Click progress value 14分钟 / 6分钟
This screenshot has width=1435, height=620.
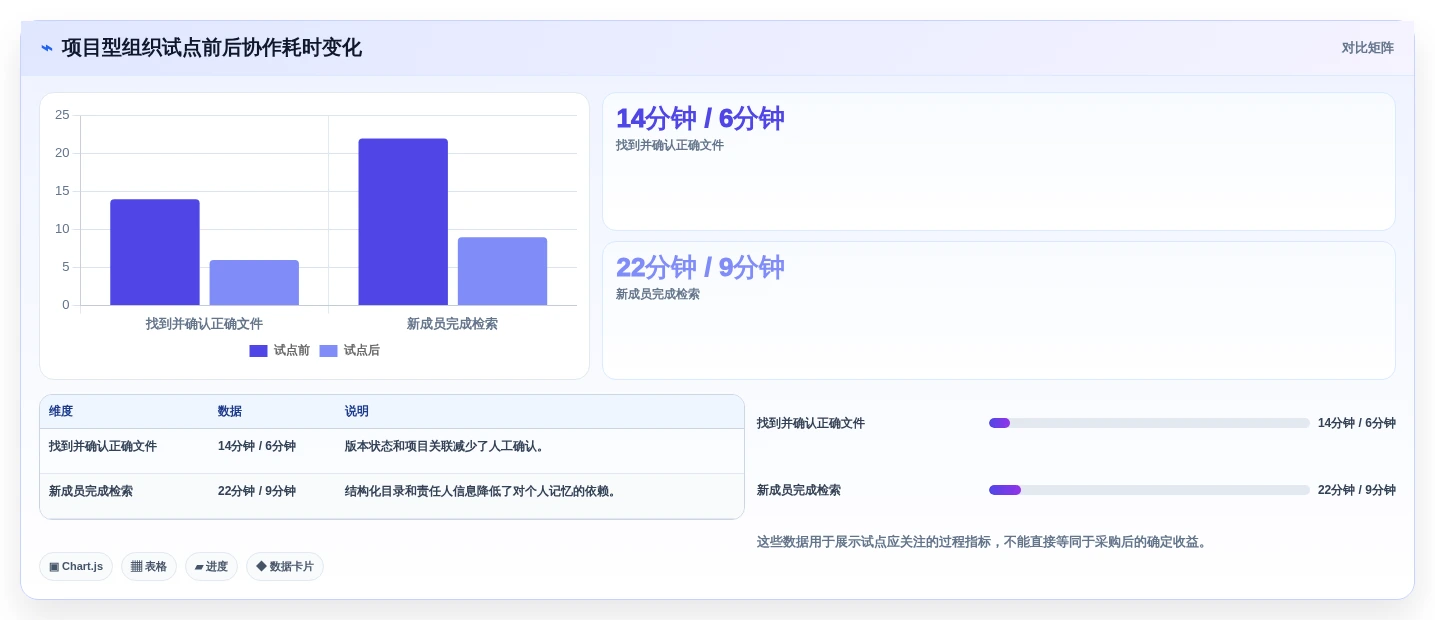pos(1357,424)
